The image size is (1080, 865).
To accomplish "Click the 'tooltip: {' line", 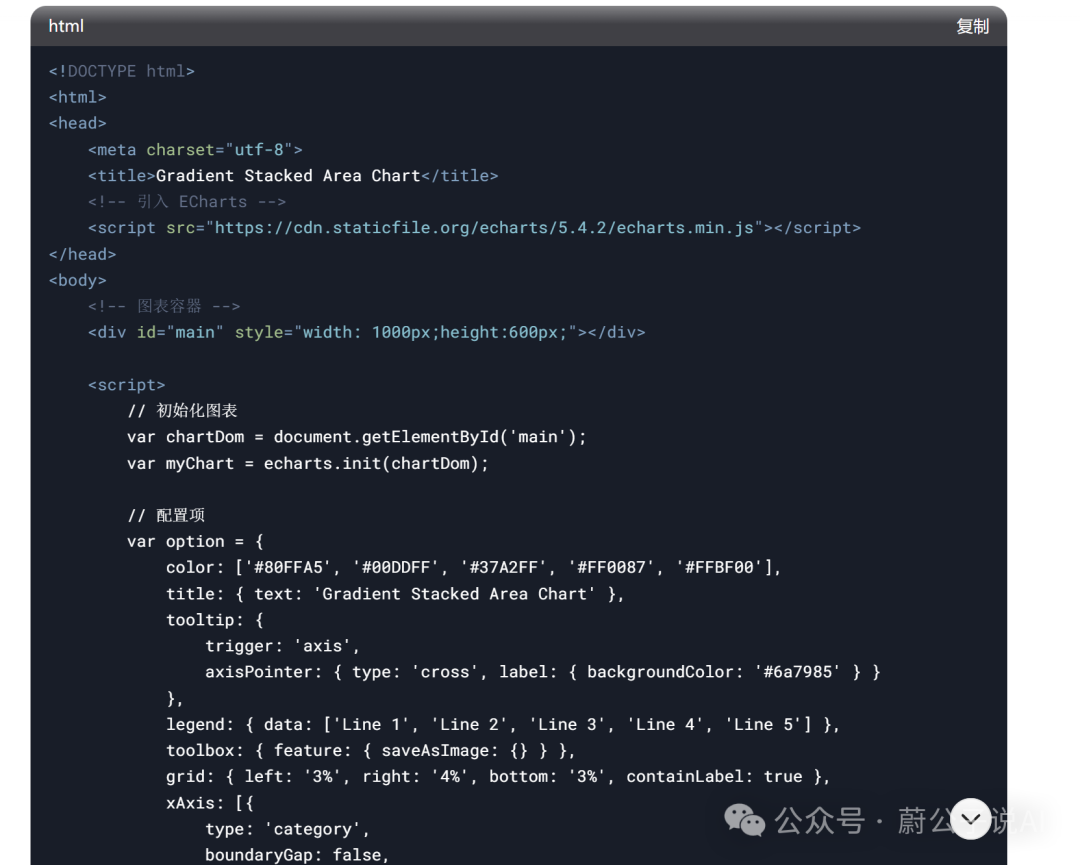I will click(x=215, y=620).
